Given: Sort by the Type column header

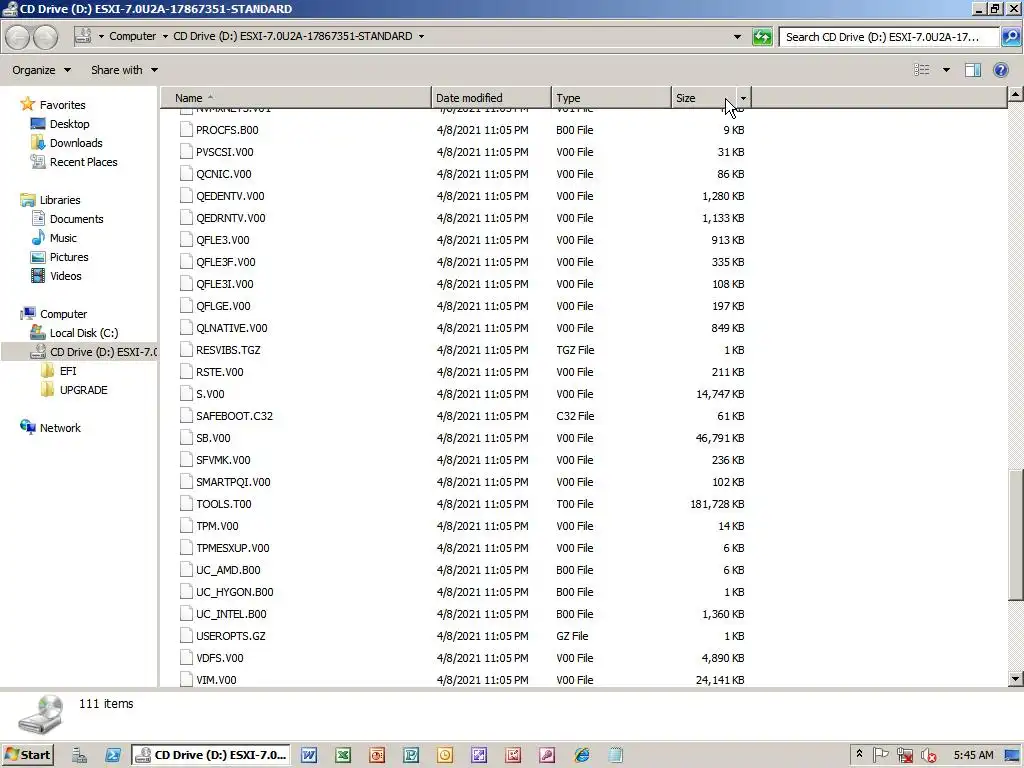Looking at the screenshot, I should (611, 98).
